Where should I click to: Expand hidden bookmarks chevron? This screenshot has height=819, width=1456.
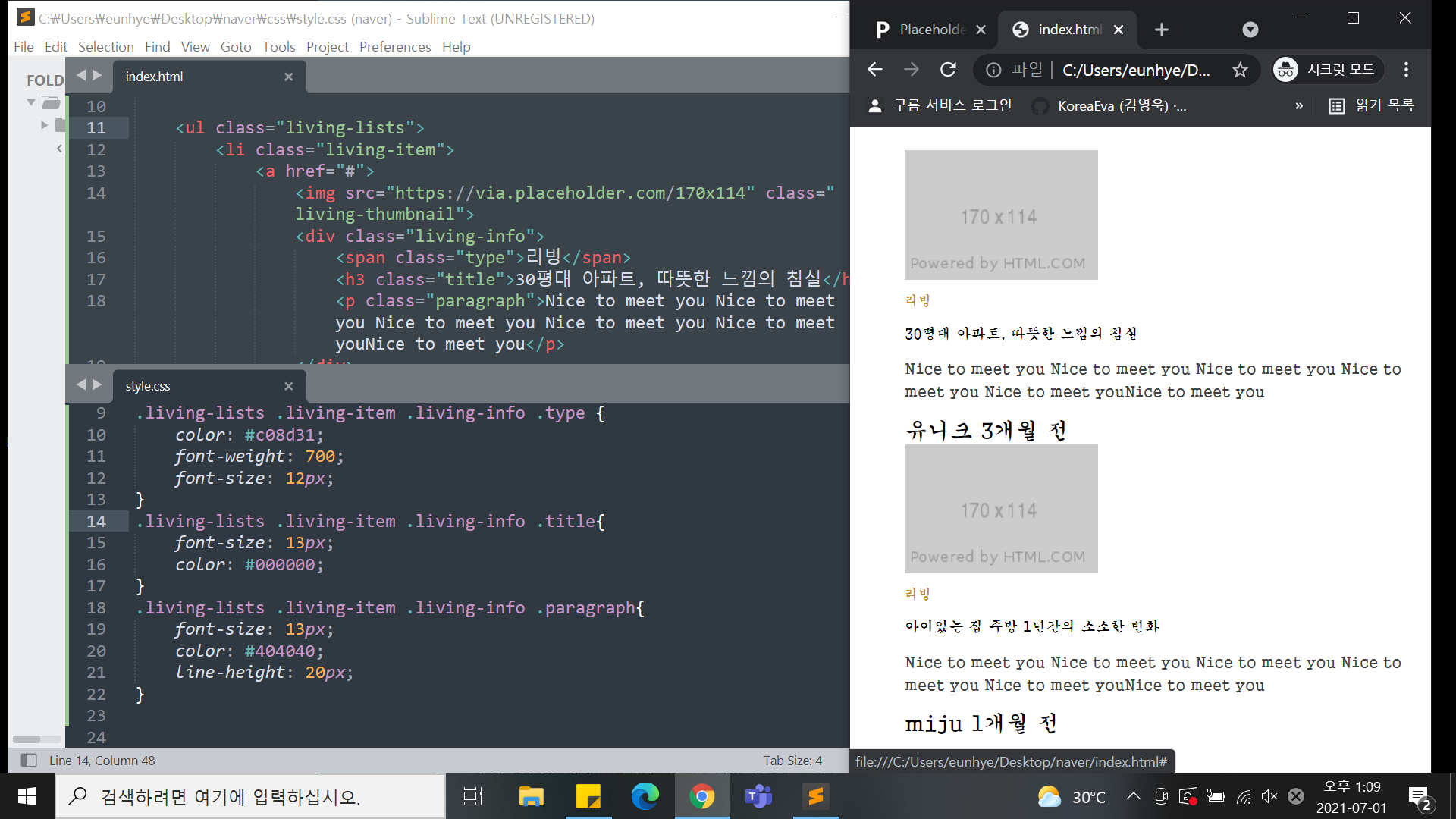(x=1299, y=105)
